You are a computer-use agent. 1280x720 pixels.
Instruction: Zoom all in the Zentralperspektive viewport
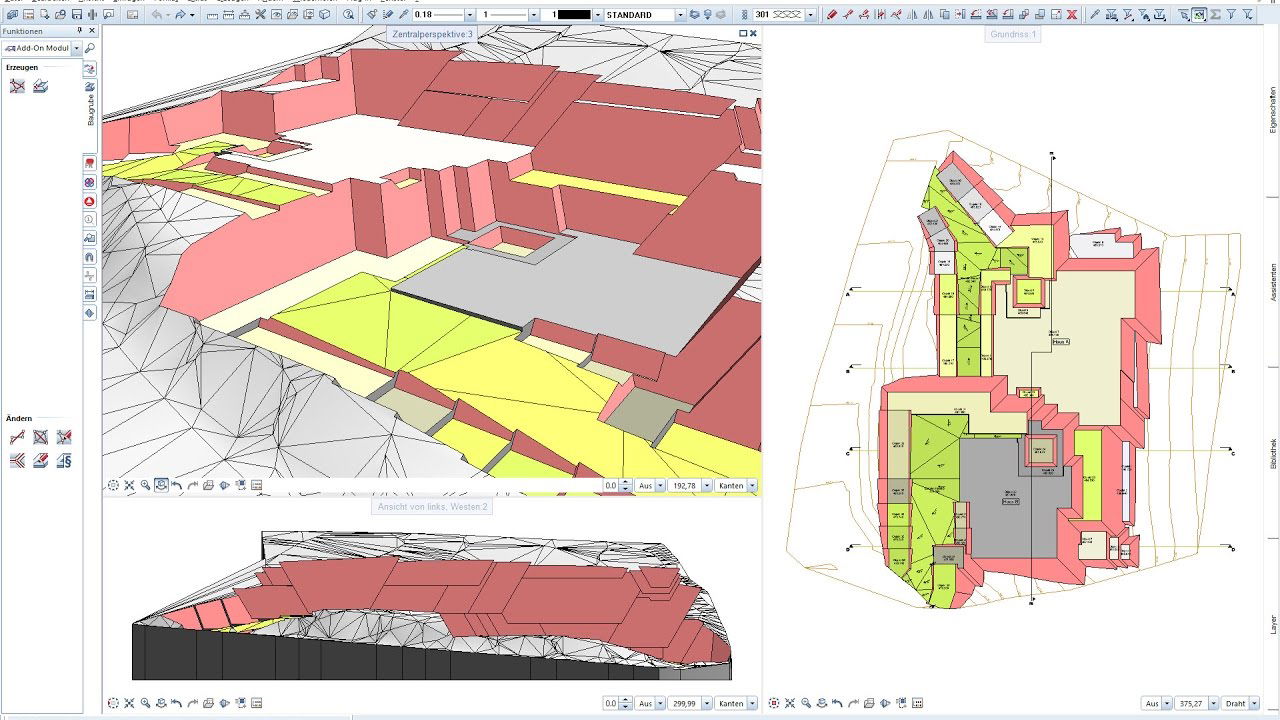pyautogui.click(x=129, y=485)
